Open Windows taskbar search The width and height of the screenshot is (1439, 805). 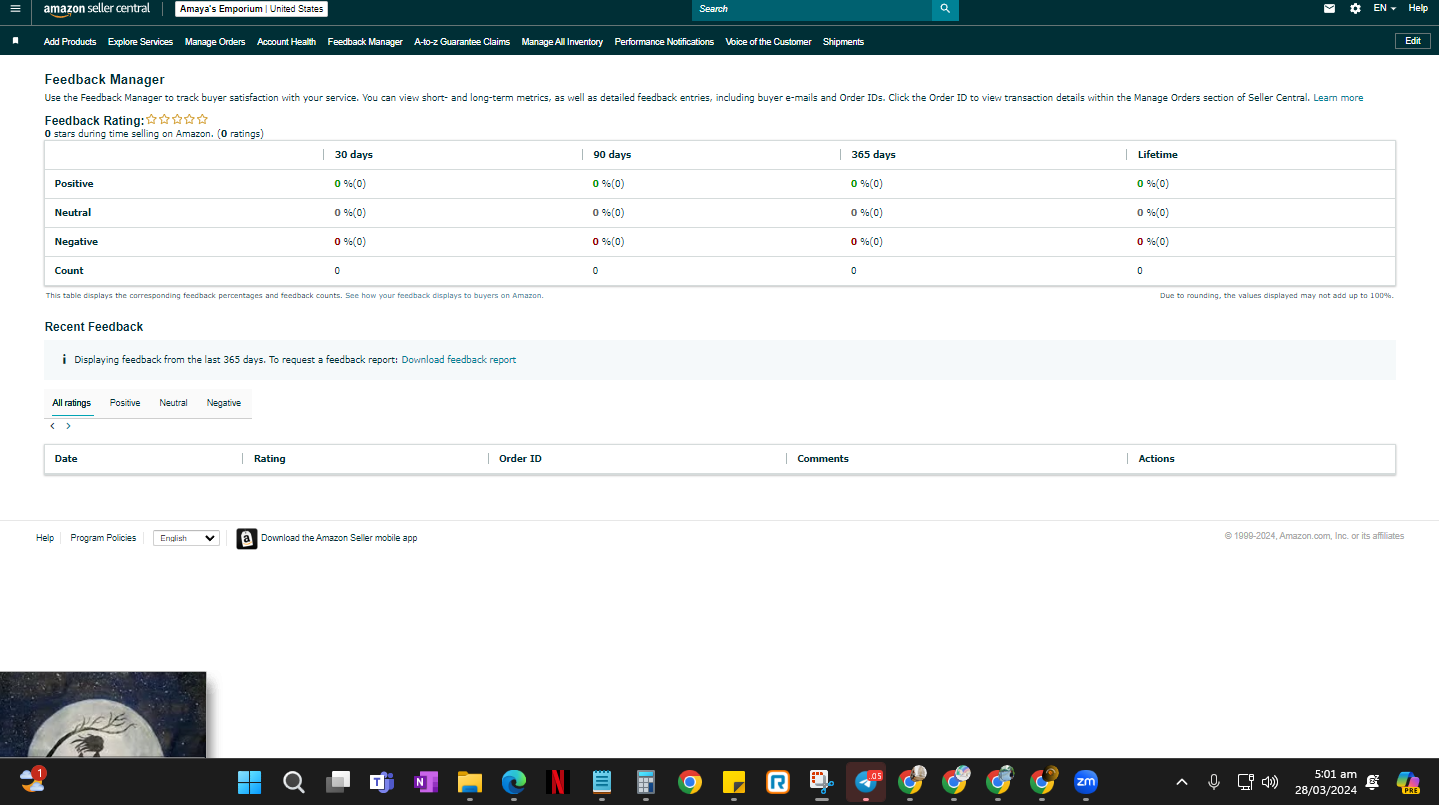pos(294,782)
